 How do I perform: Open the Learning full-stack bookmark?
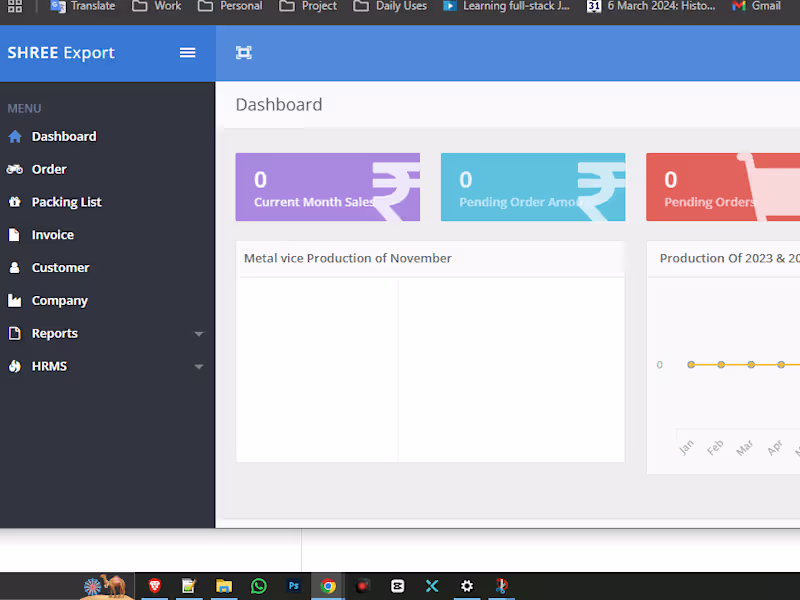click(506, 6)
